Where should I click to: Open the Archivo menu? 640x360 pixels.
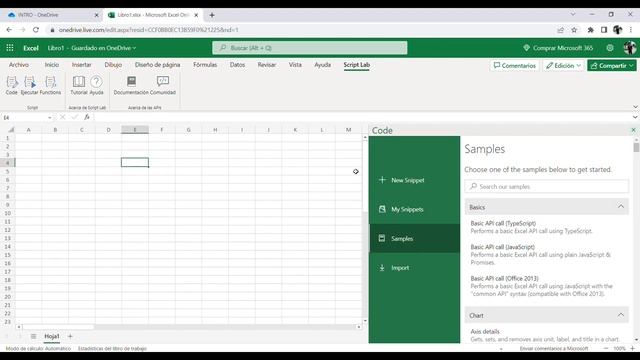[19, 64]
